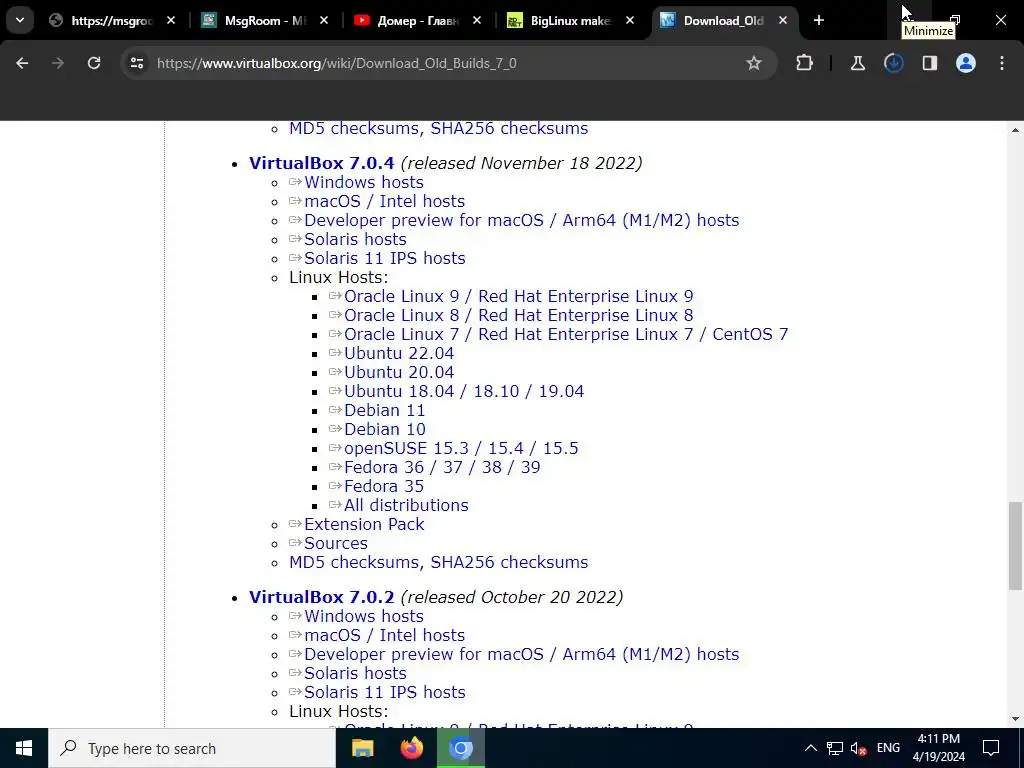Download 7.0.4 Solaris 11 IPS hosts

click(x=384, y=258)
